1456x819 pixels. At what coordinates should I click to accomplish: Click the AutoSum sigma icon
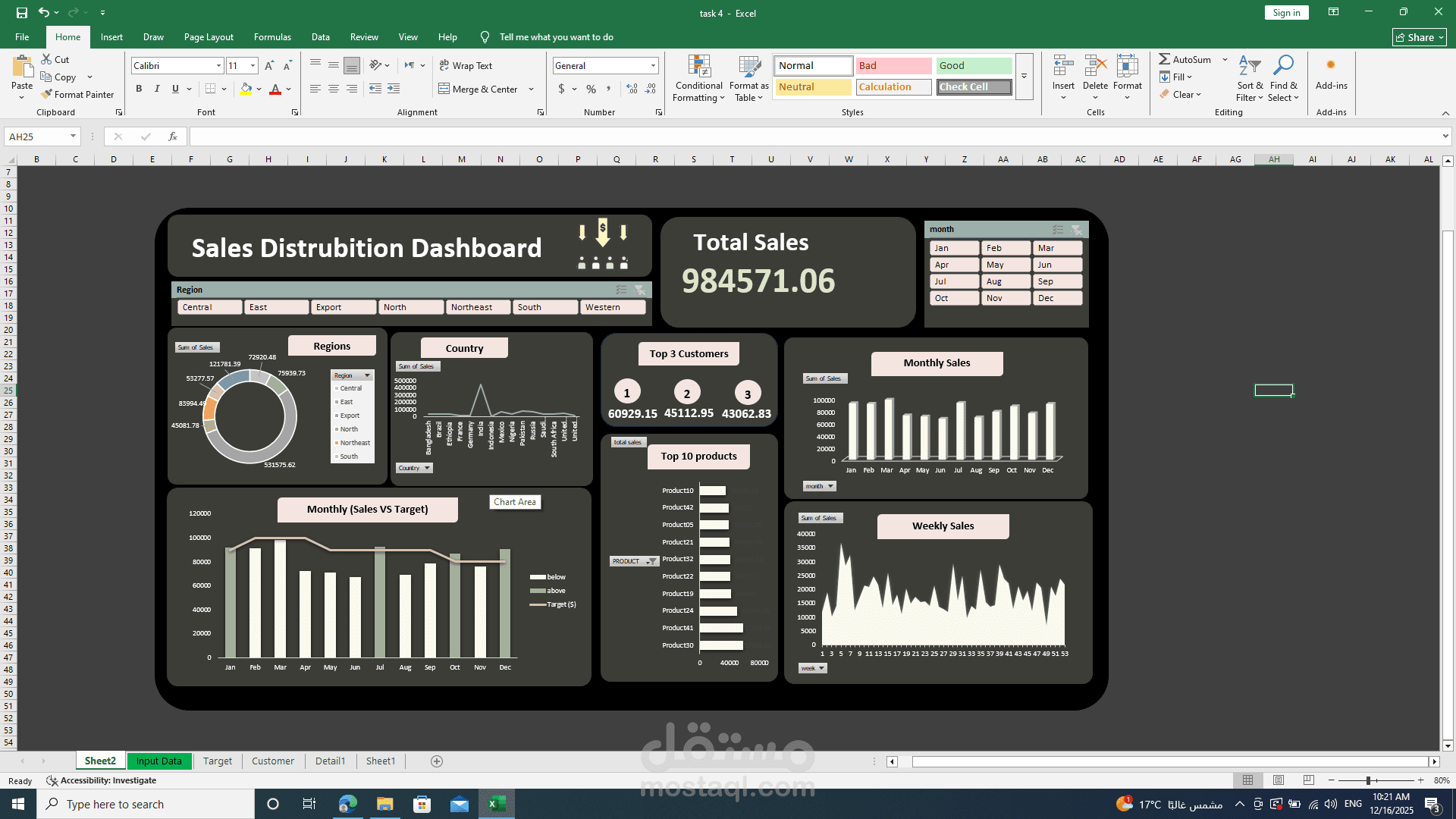[1164, 59]
